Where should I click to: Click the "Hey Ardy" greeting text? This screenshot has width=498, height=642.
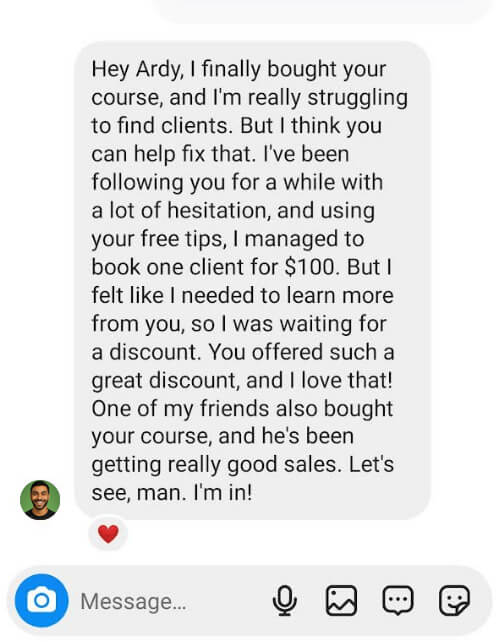coord(138,70)
